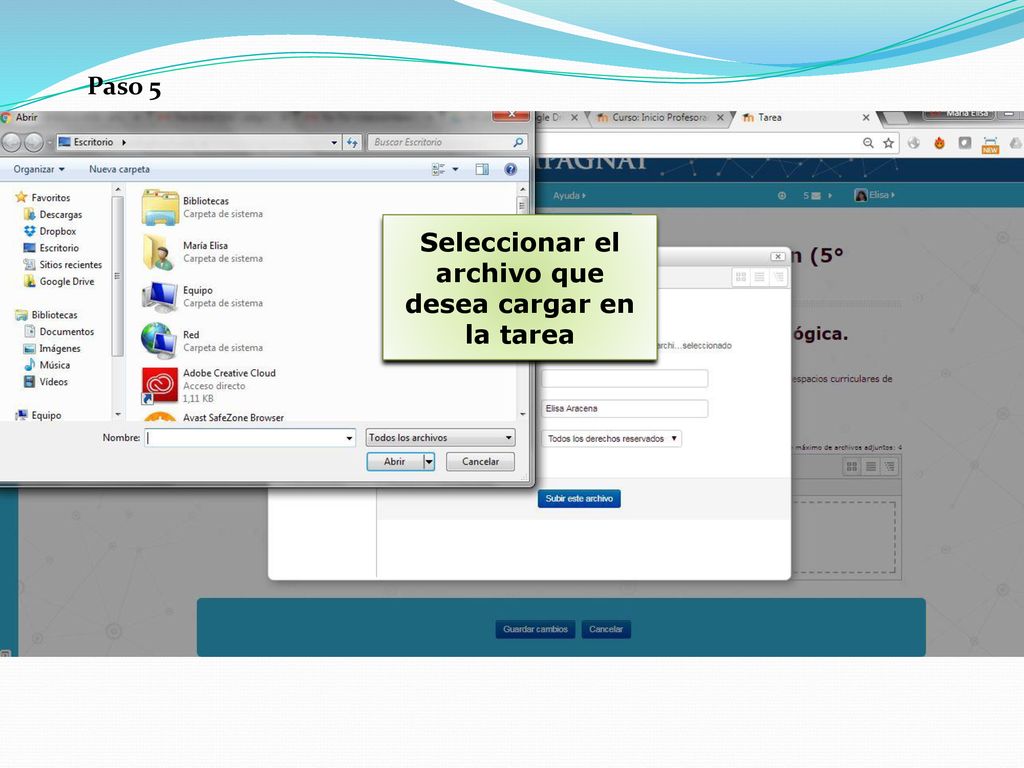The image size is (1024, 768).
Task: Open the Todos los archivos filter dropdown
Action: pos(440,438)
